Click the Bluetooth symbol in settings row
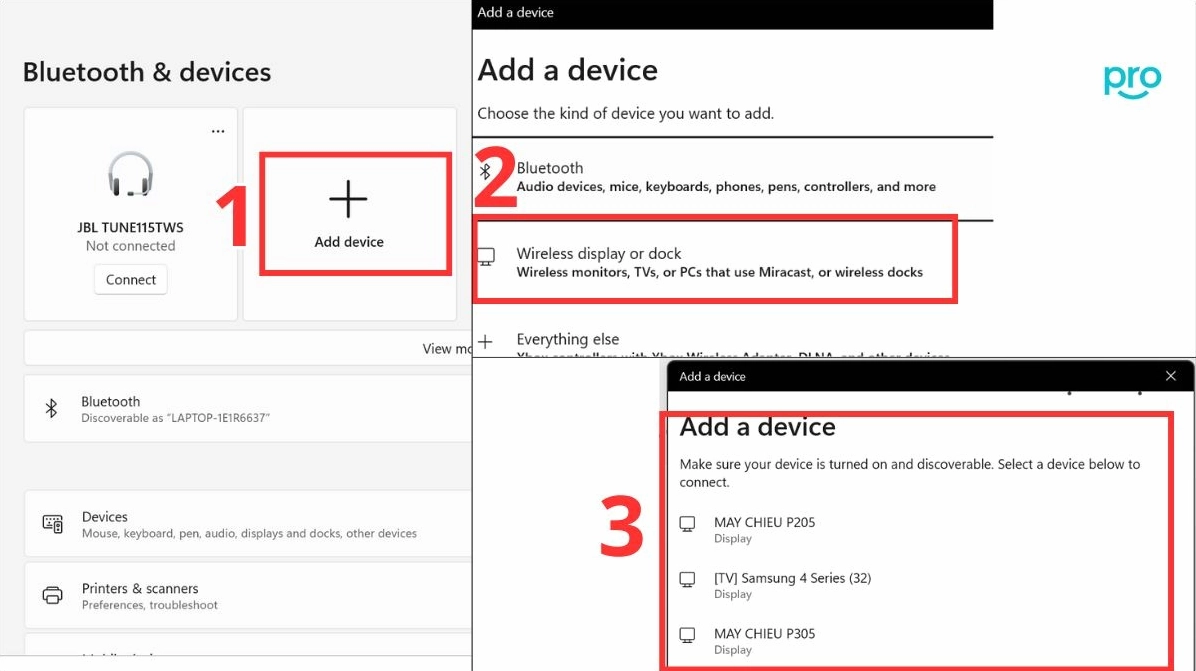The height and width of the screenshot is (671, 1196). [51, 408]
